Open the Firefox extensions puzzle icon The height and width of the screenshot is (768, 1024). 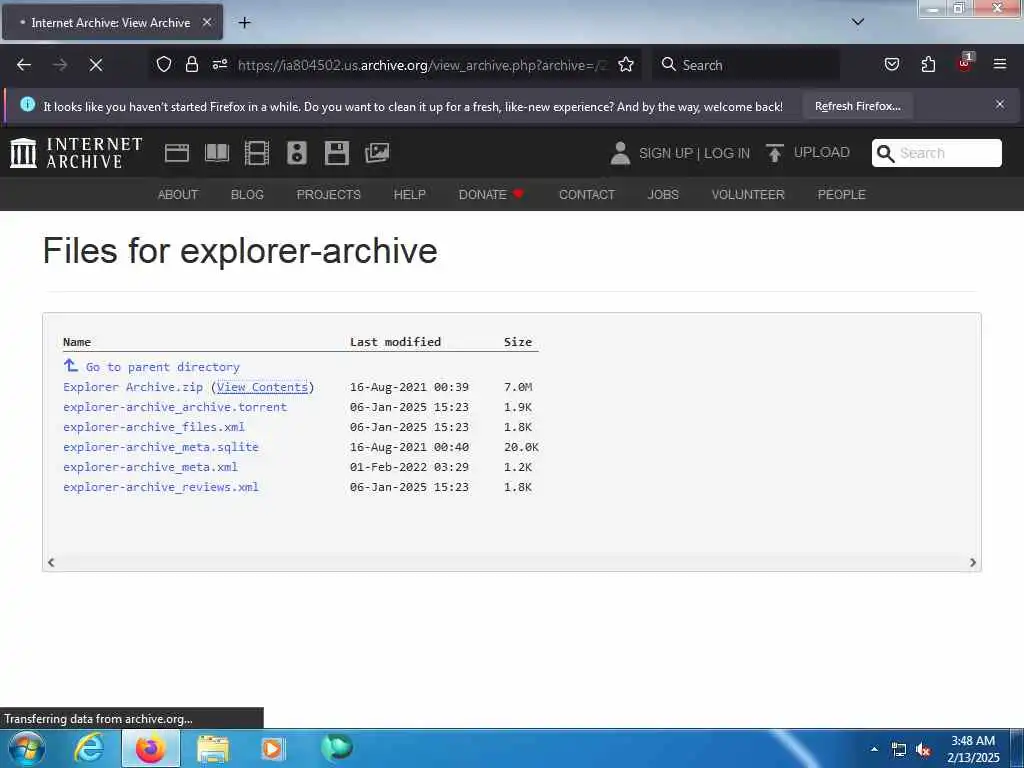(928, 64)
